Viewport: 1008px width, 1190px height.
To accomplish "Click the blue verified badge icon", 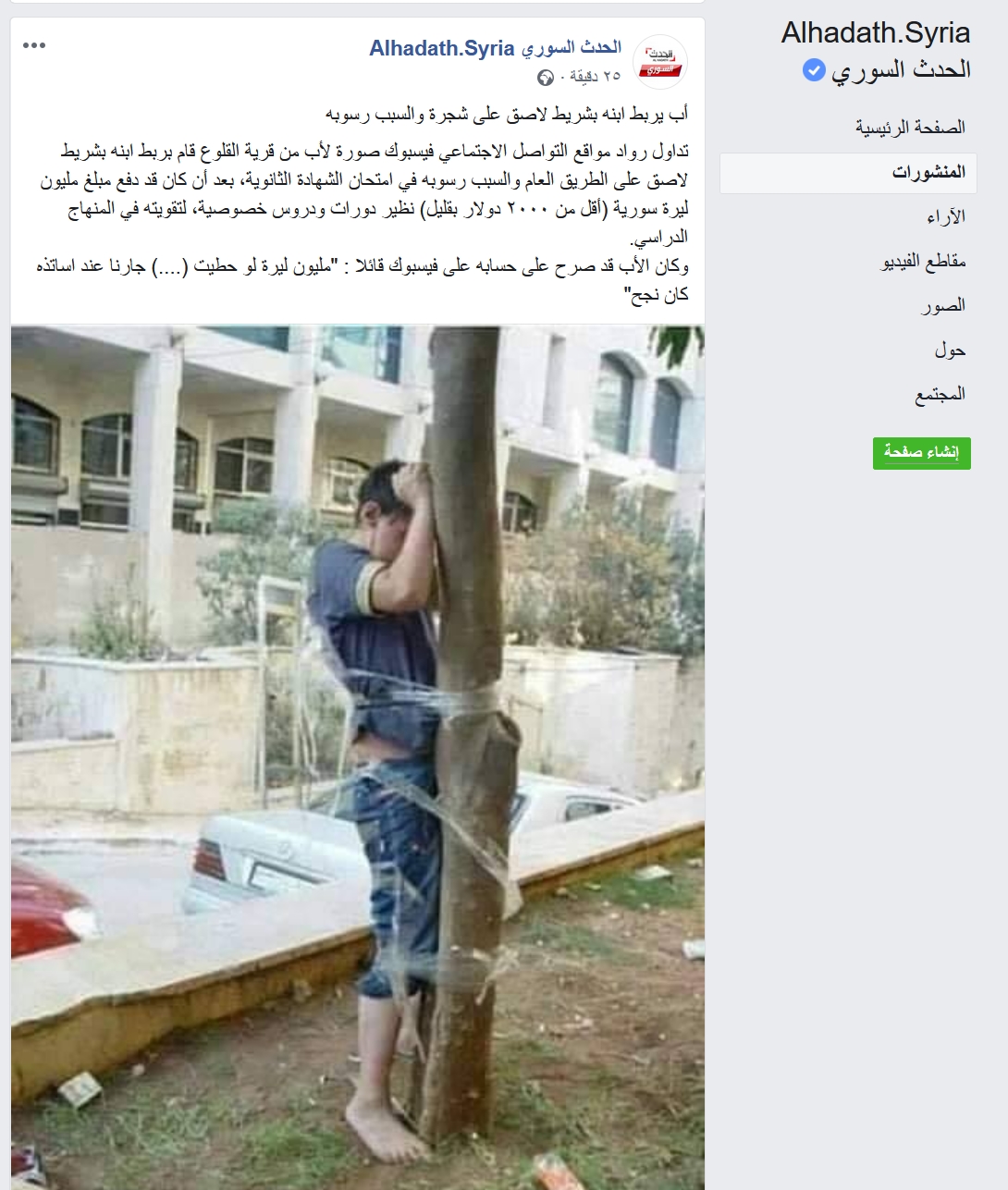I will pyautogui.click(x=813, y=69).
